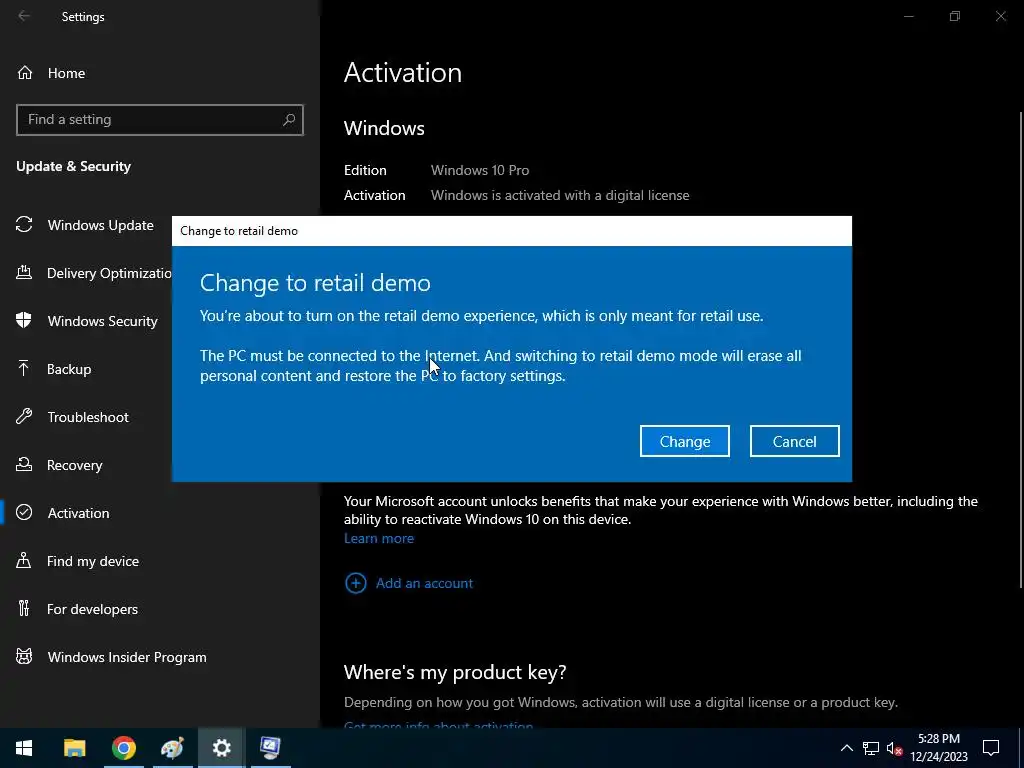
Task: Click the Home label in sidebar
Action: click(x=66, y=73)
